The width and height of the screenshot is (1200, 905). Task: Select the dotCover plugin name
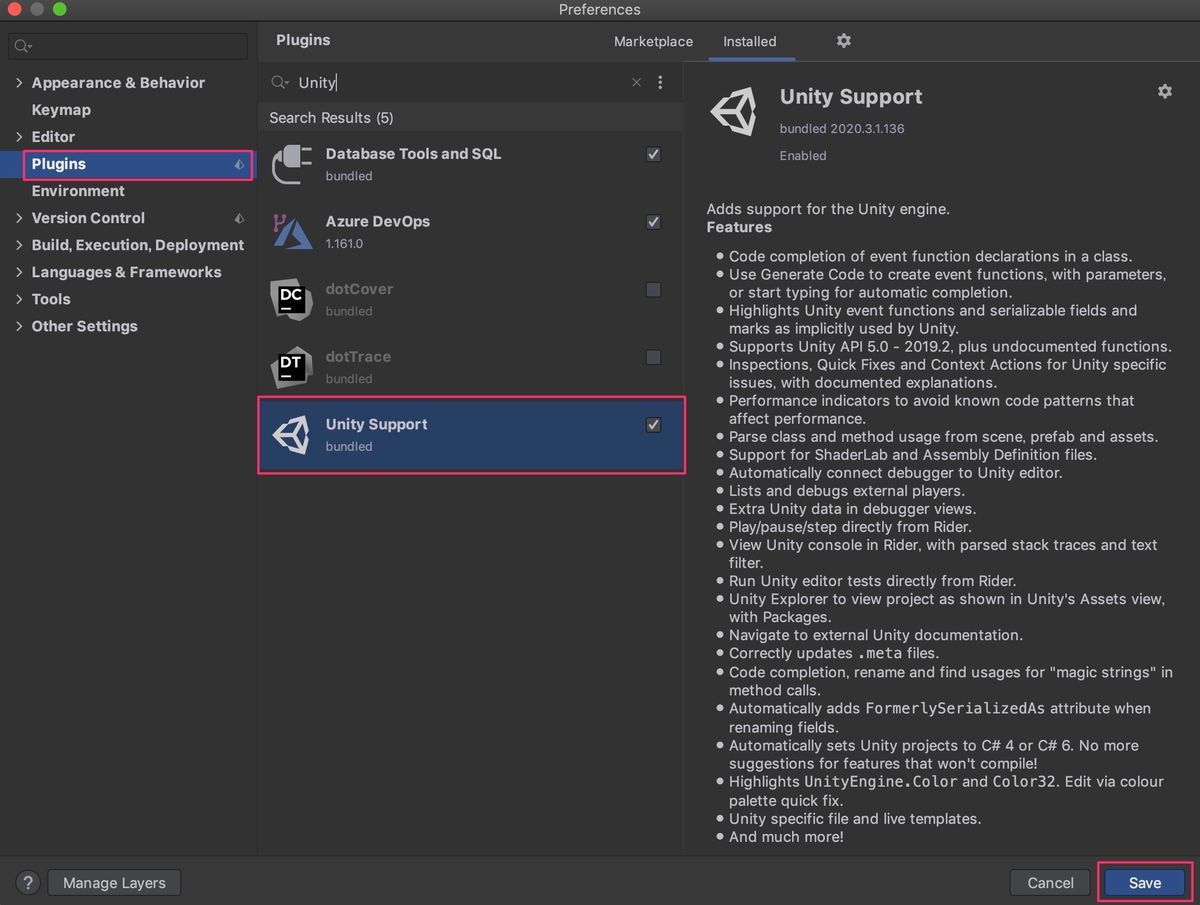[359, 289]
